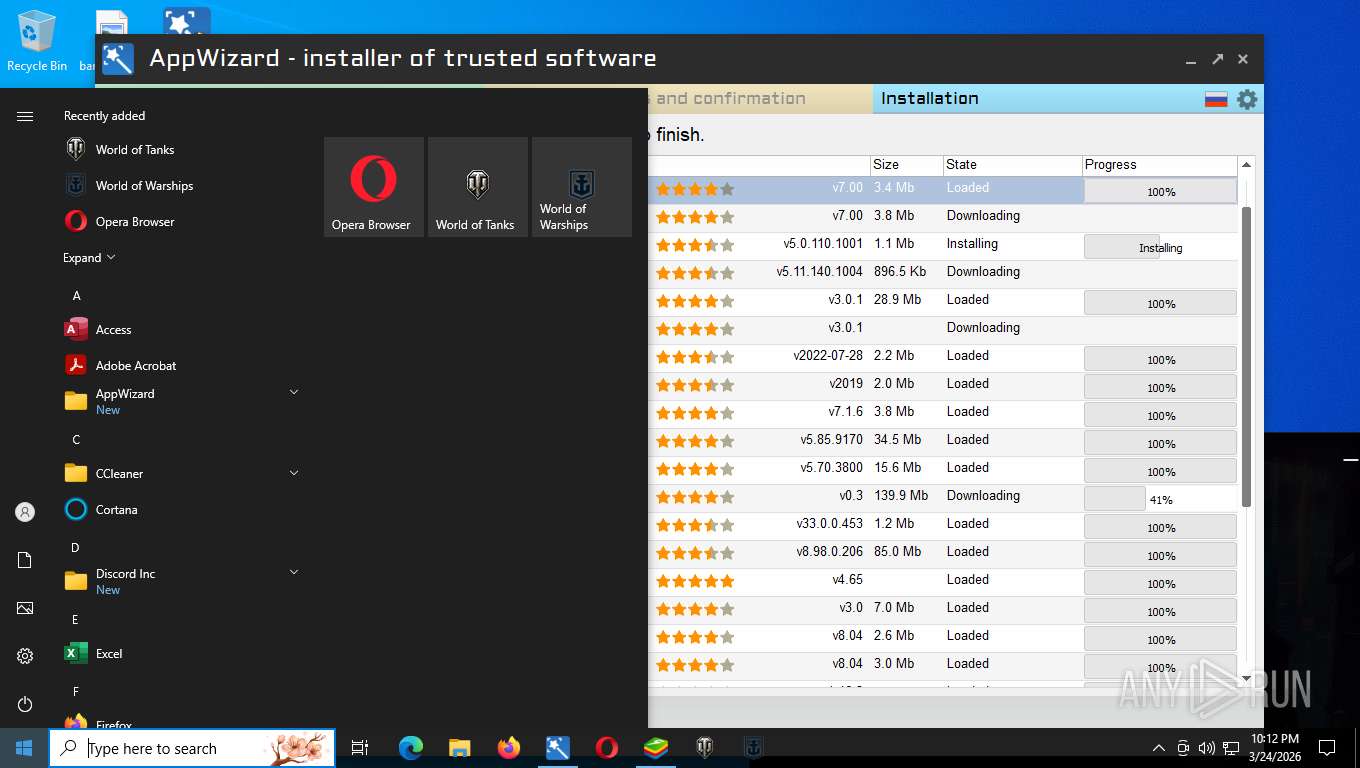Launch World of Warships pinned tile

point(581,187)
